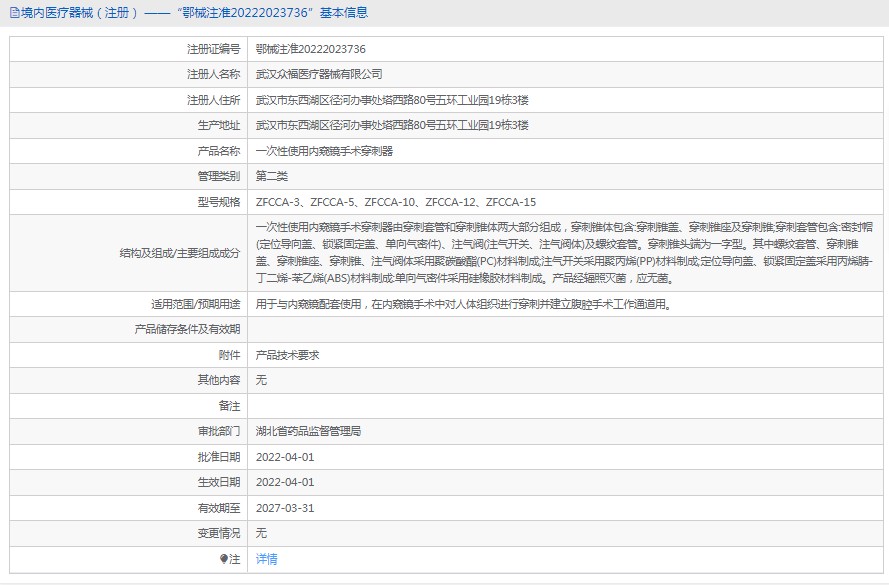The width and height of the screenshot is (889, 585).
Task: Click the 产品储存条件及有效期 label
Action: tap(187, 329)
